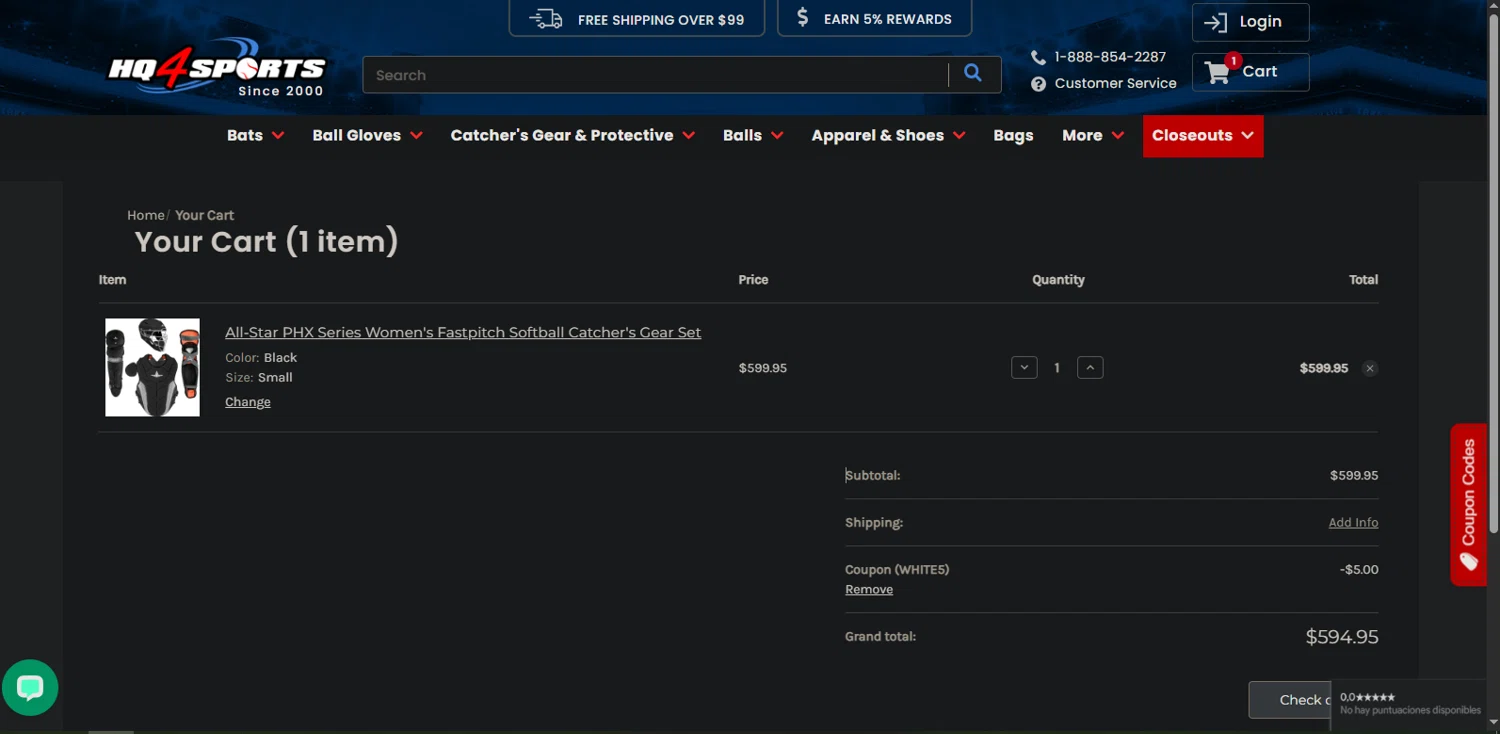Click the Size: Small text
This screenshot has width=1500, height=734.
[x=259, y=377]
